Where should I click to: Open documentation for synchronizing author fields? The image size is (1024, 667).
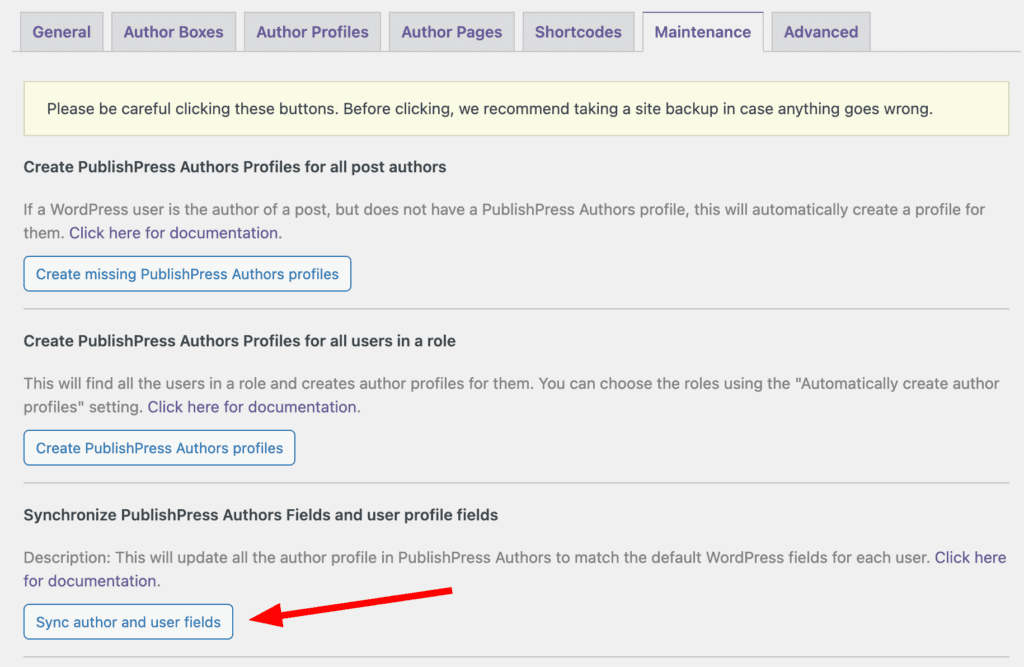971,557
